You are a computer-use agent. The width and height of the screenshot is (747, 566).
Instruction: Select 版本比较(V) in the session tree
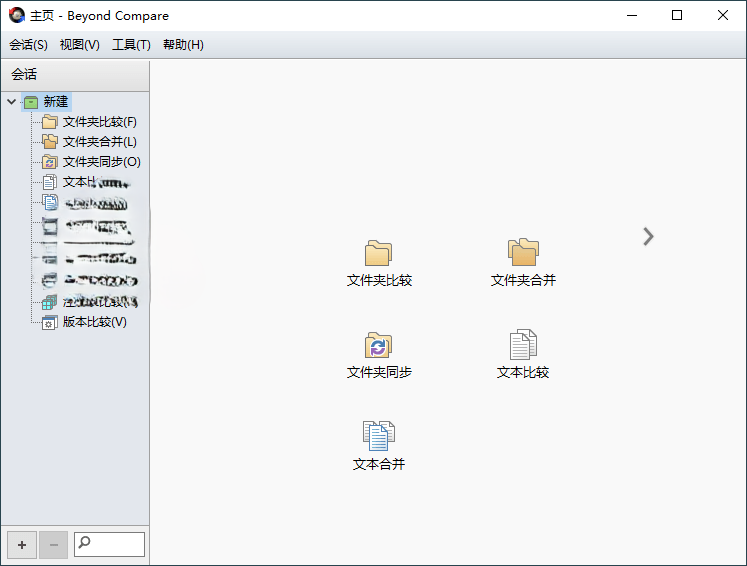[84, 322]
